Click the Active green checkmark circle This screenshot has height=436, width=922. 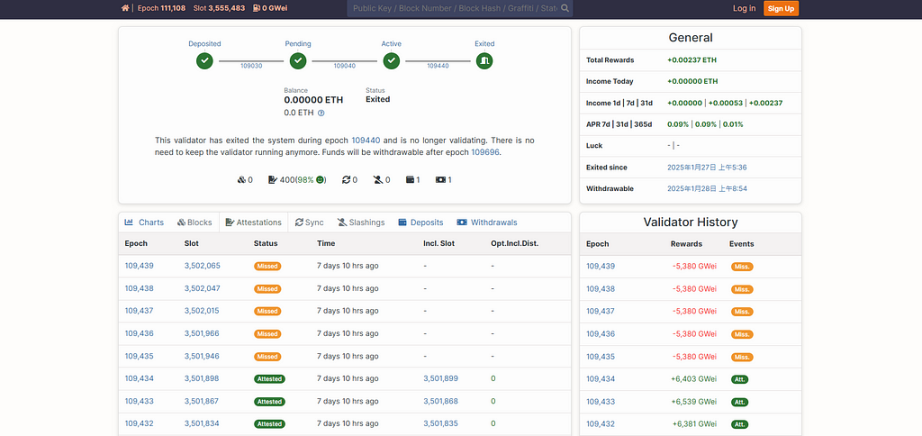(392, 61)
